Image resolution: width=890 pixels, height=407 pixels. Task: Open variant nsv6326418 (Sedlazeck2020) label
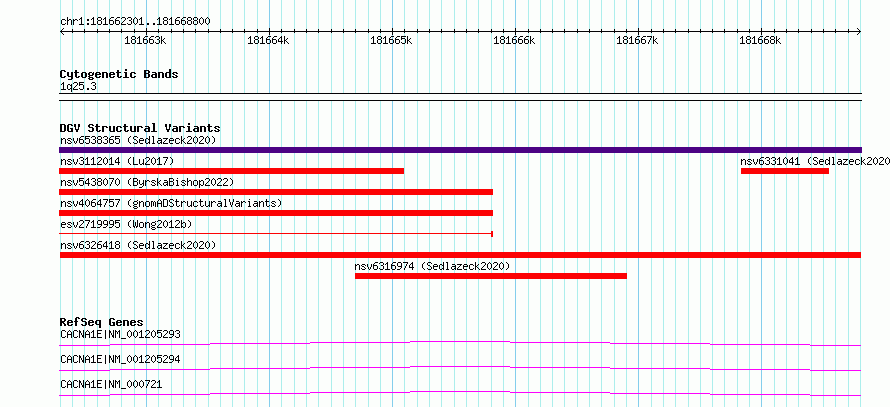pos(138,245)
